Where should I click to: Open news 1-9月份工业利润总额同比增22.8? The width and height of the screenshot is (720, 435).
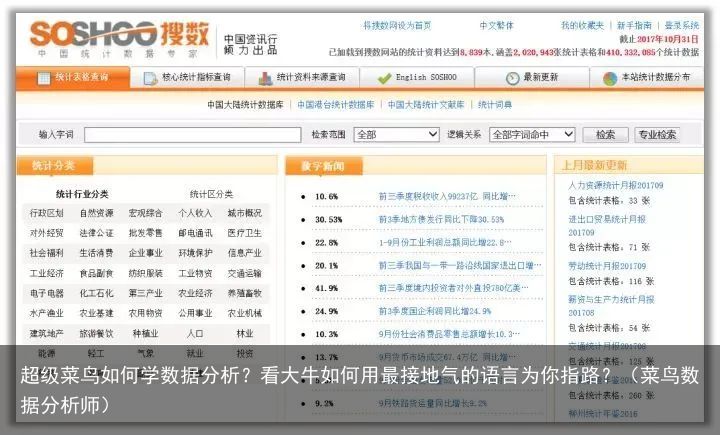pyautogui.click(x=445, y=243)
